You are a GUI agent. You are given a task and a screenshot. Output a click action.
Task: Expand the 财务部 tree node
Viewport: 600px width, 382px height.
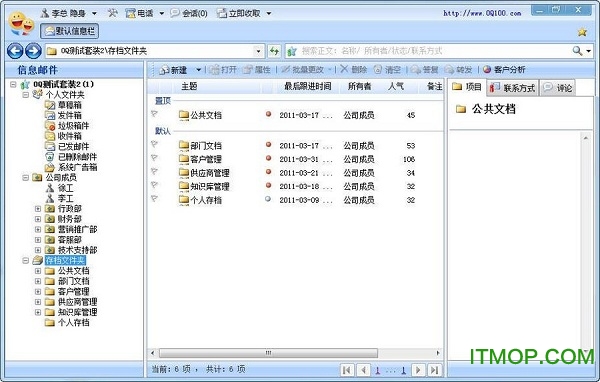coord(38,219)
